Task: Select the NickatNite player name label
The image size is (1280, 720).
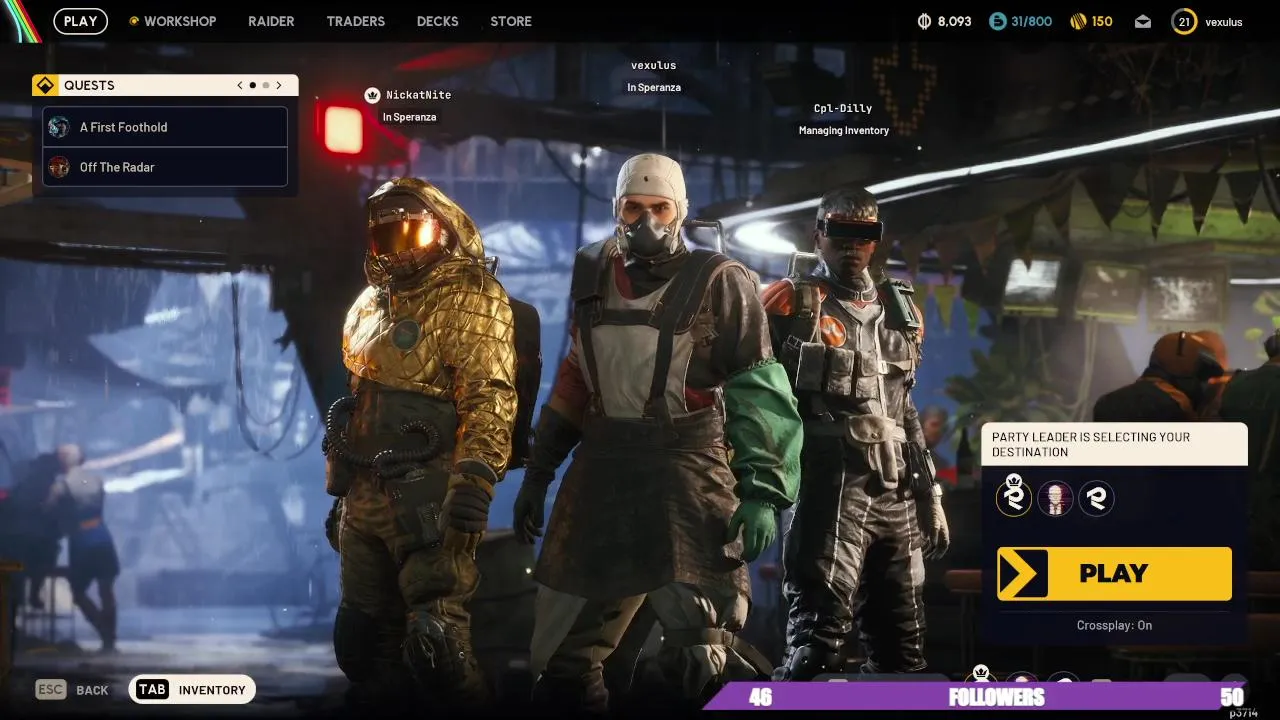Action: [x=419, y=95]
